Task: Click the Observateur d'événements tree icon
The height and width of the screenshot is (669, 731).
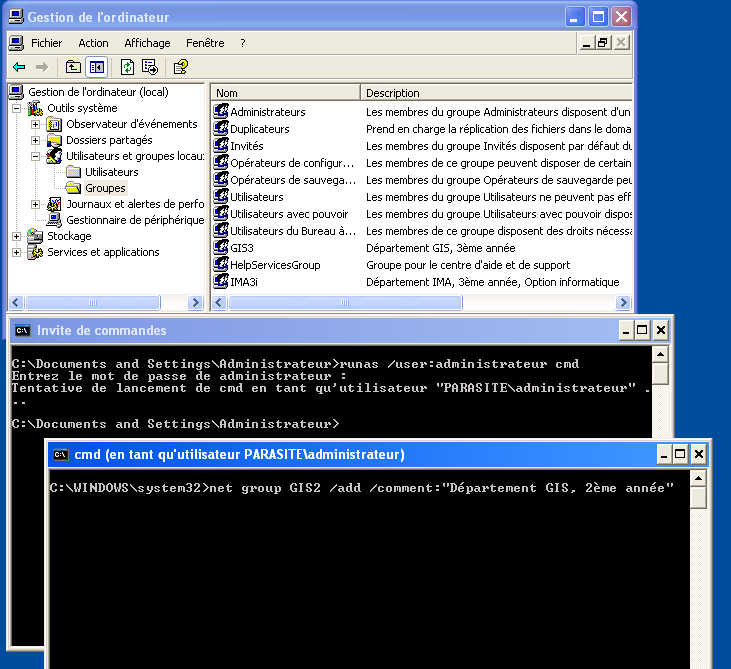Action: pyautogui.click(x=55, y=124)
